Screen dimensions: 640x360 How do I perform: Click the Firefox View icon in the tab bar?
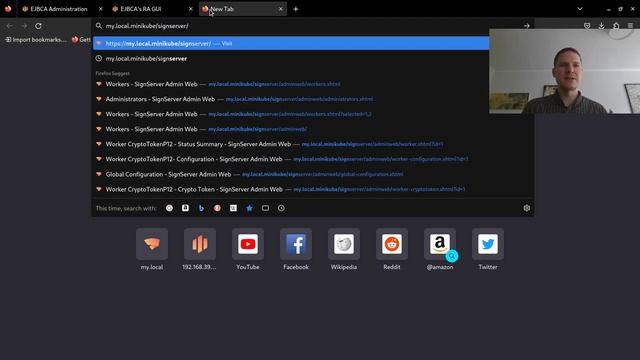[x=8, y=9]
